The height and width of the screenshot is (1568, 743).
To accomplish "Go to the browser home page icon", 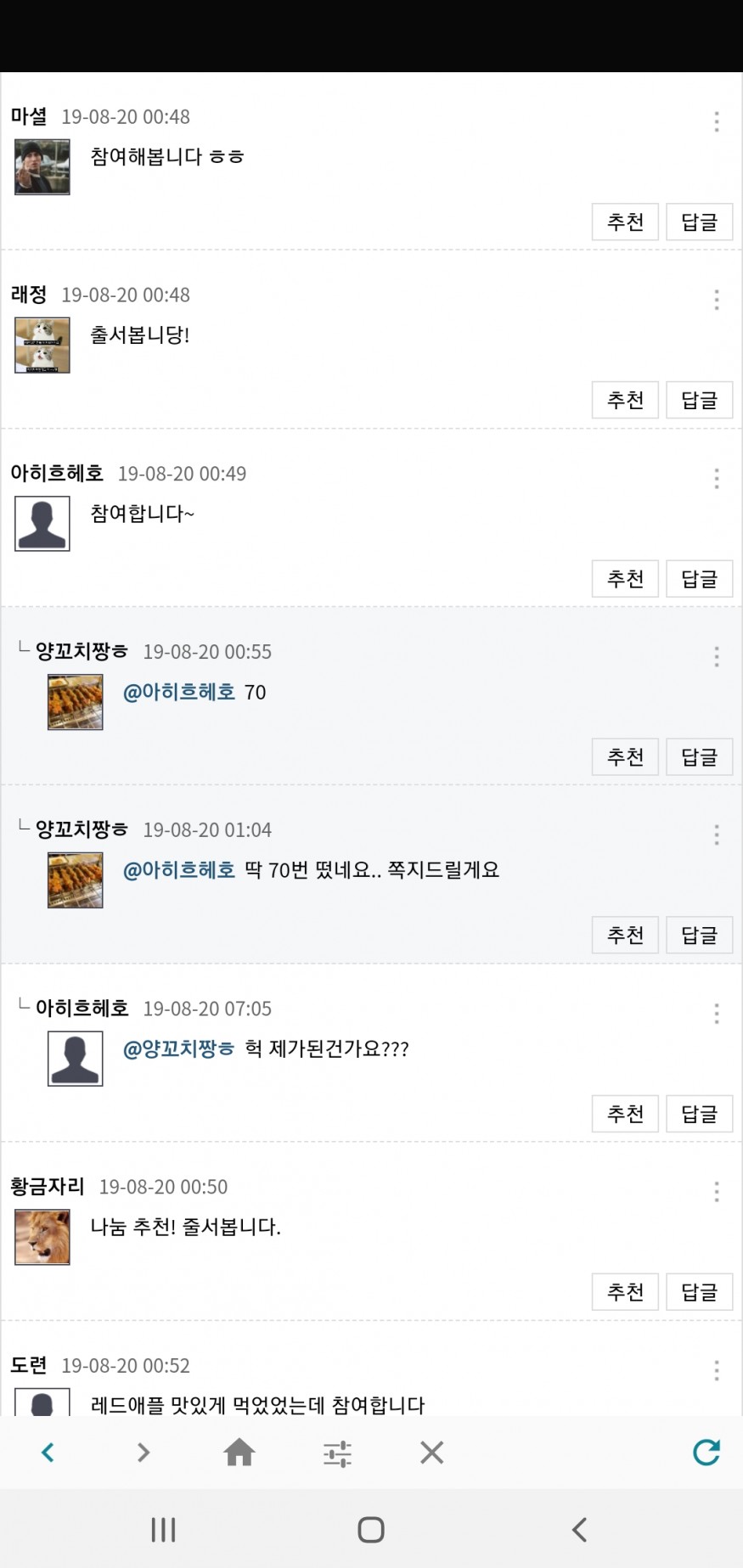I will click(239, 1453).
